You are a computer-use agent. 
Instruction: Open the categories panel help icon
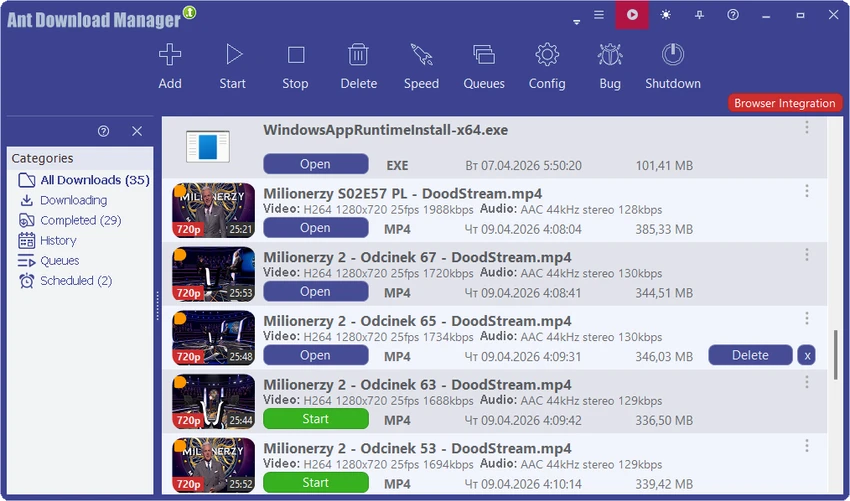point(104,131)
